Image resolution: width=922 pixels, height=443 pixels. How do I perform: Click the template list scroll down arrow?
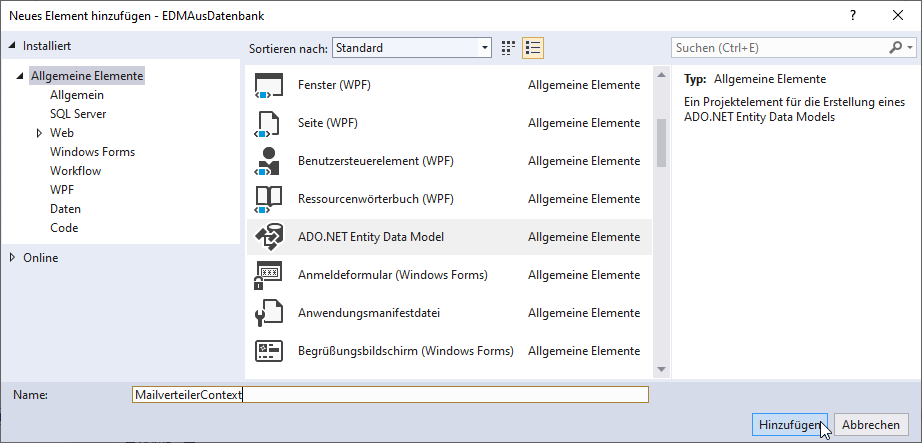point(661,369)
